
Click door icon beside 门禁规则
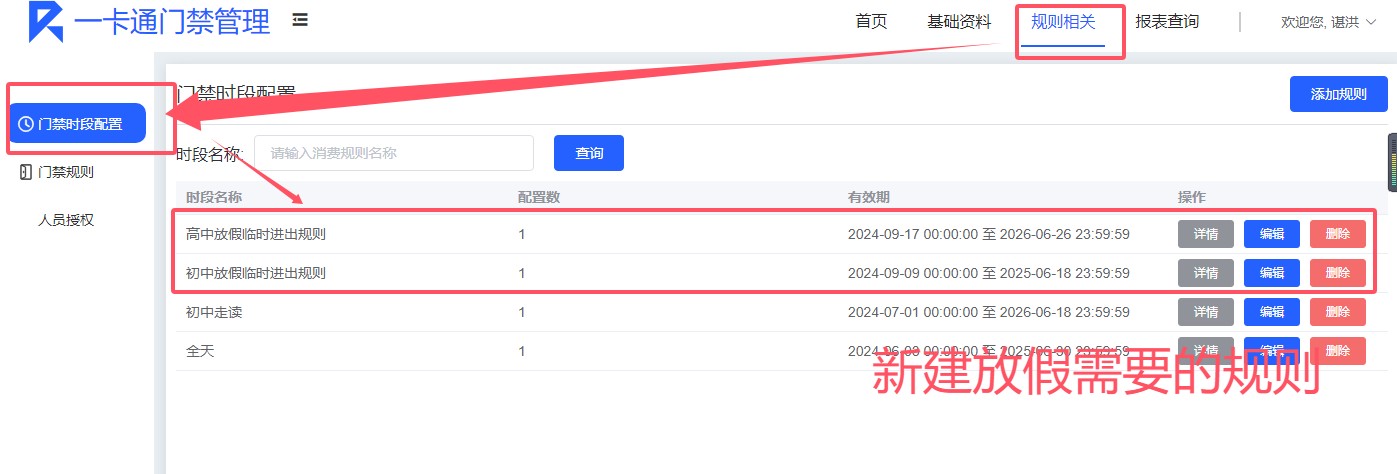tap(26, 172)
